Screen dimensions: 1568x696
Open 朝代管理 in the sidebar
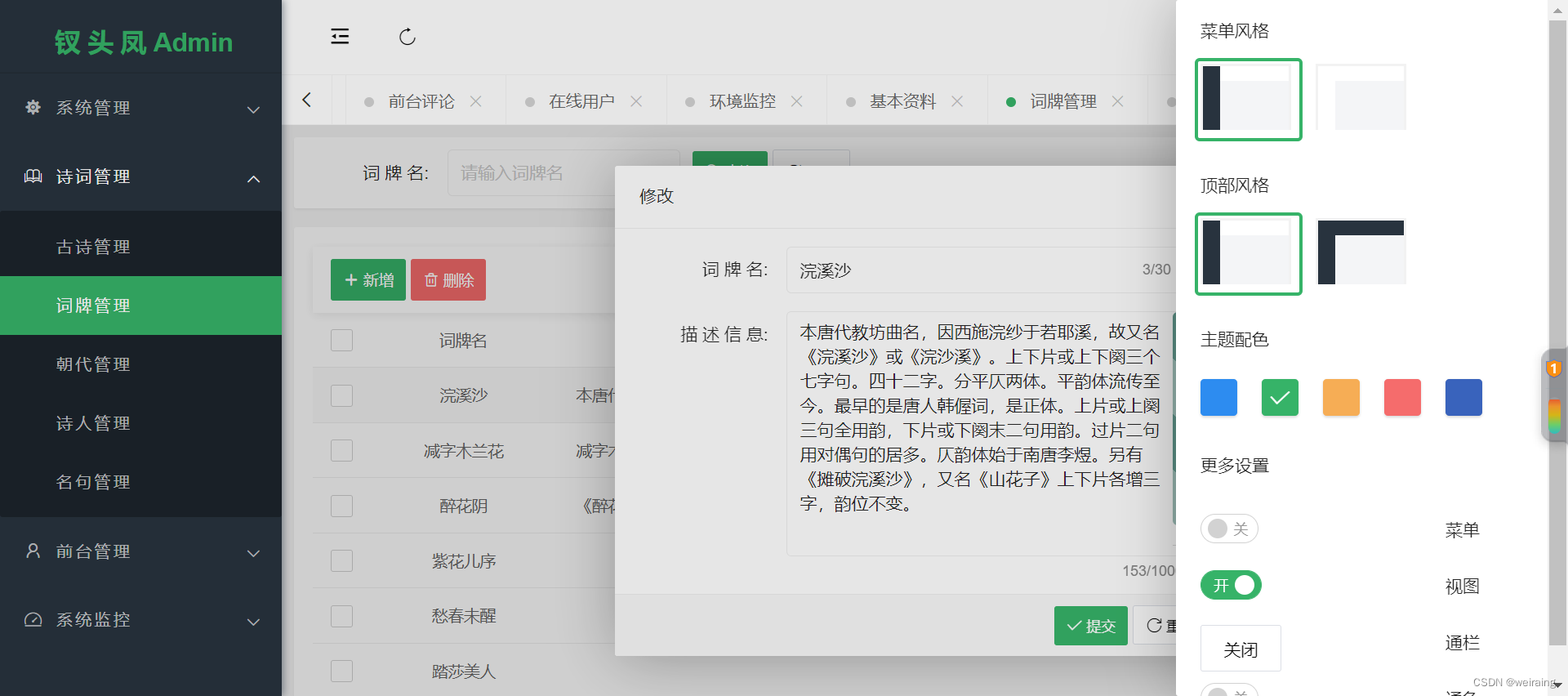pyautogui.click(x=140, y=364)
